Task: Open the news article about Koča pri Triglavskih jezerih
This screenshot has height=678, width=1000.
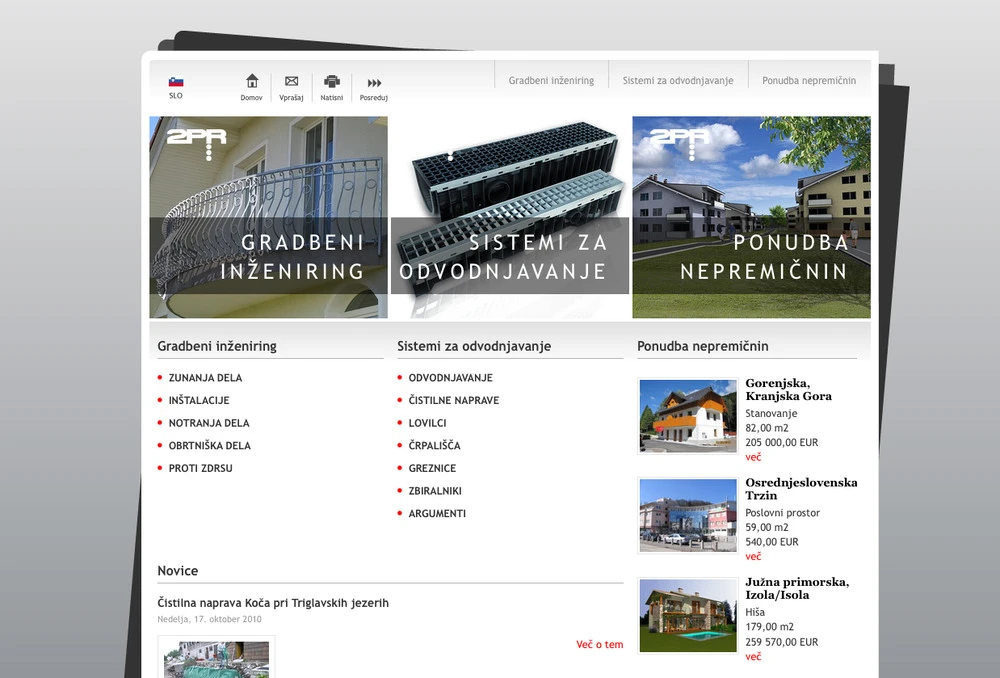Action: [273, 603]
